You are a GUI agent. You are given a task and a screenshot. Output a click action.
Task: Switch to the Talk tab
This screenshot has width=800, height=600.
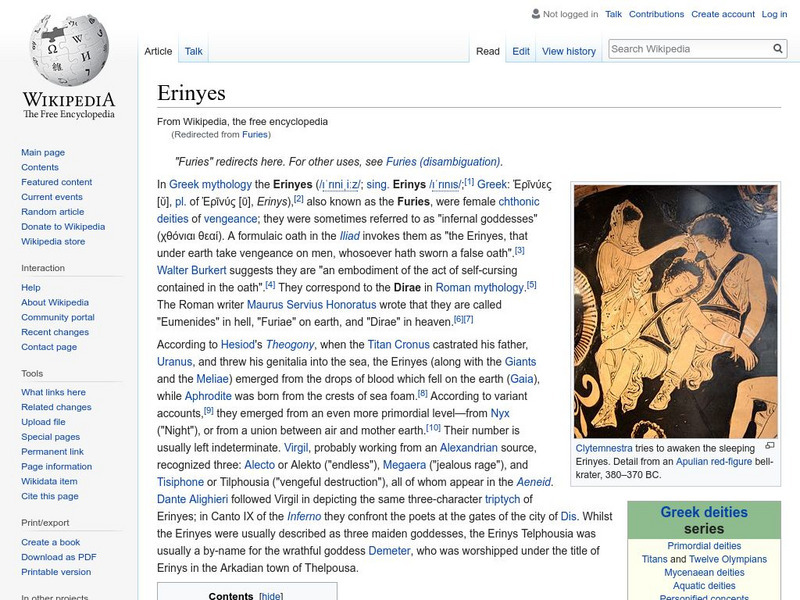coord(193,51)
